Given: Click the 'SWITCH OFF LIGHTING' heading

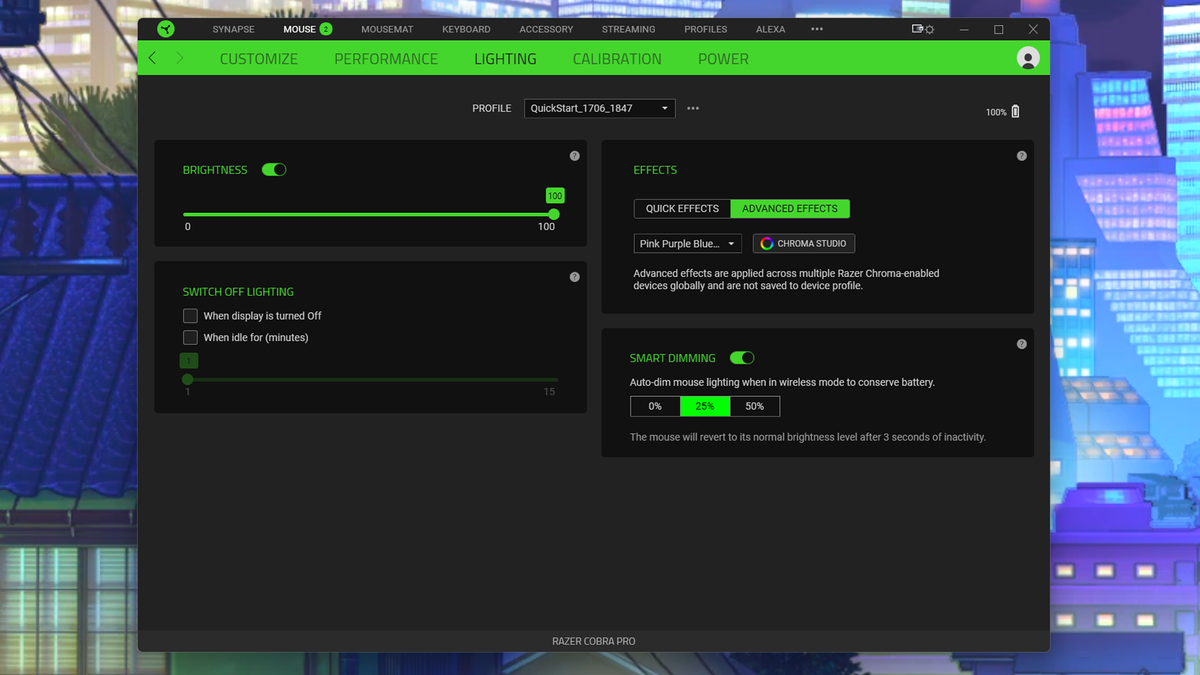Looking at the screenshot, I should 238,292.
